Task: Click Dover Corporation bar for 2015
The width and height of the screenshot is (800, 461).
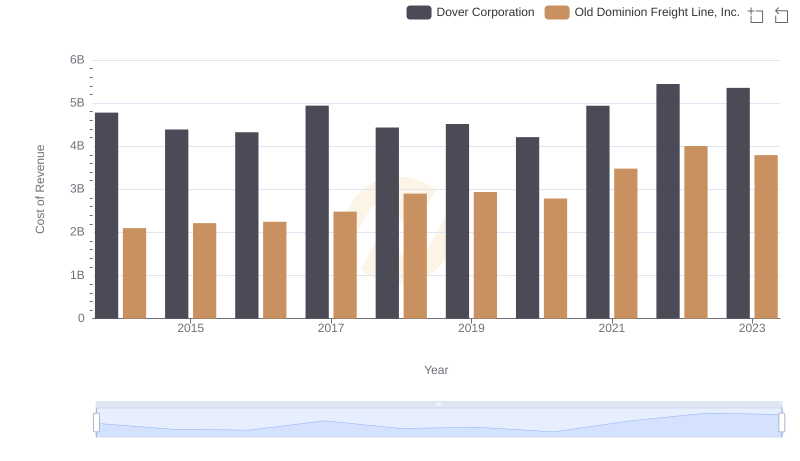Action: (x=177, y=224)
